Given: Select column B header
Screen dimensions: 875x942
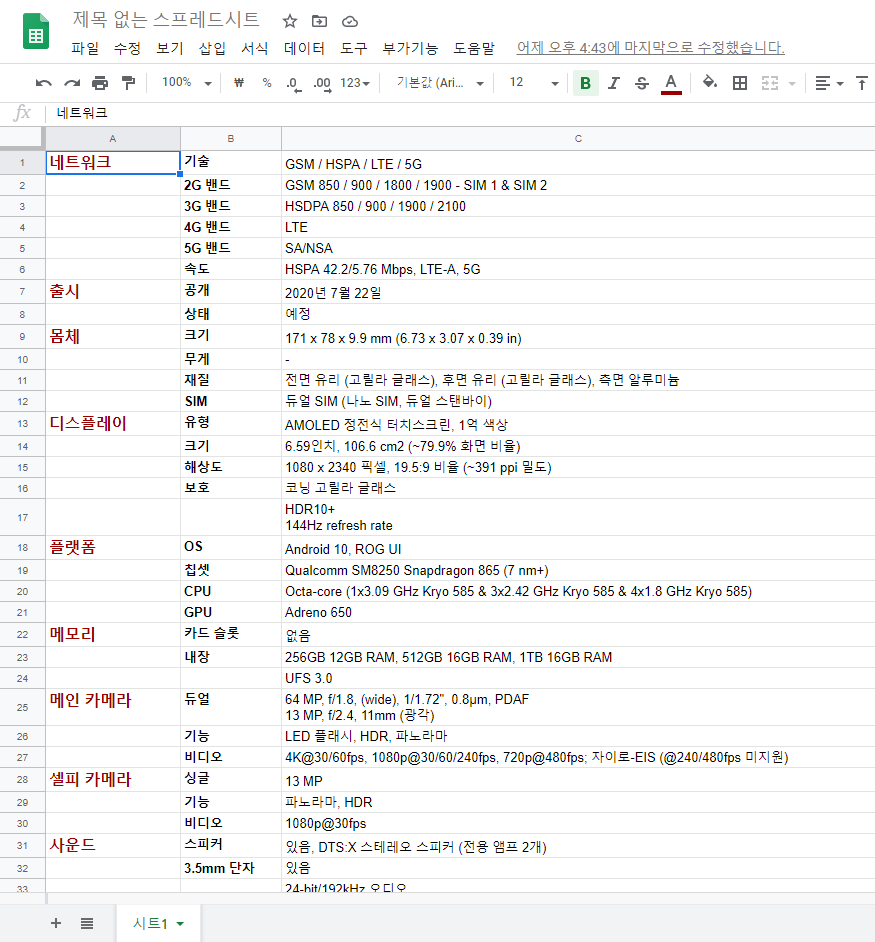Looking at the screenshot, I should point(231,139).
